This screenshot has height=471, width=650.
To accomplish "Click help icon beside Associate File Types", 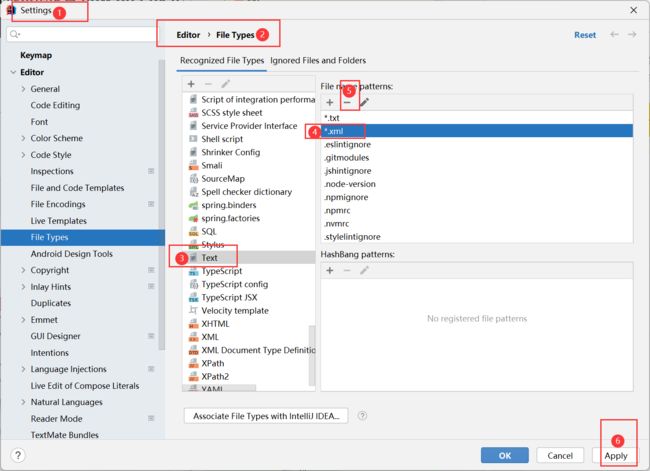I will [362, 415].
